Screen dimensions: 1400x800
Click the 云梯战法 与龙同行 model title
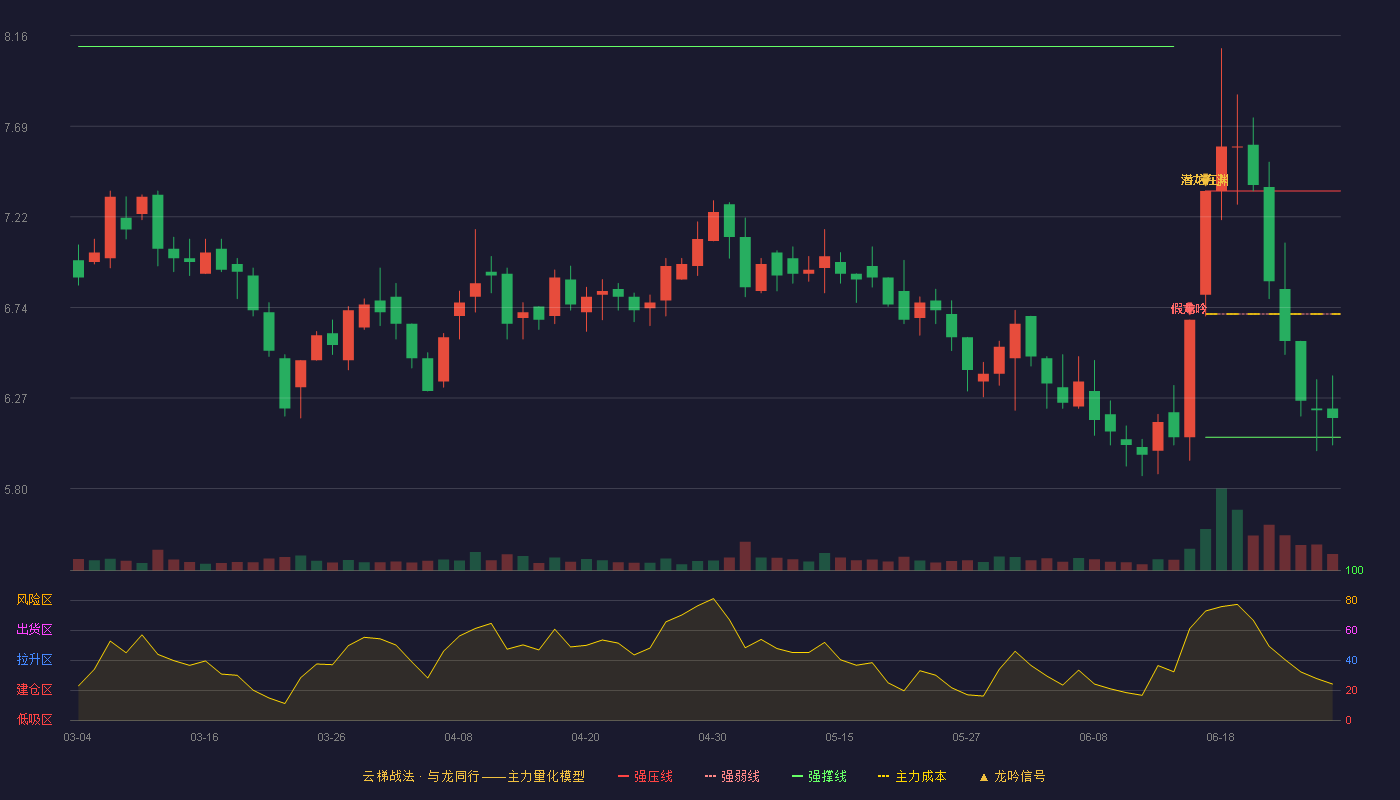(474, 776)
